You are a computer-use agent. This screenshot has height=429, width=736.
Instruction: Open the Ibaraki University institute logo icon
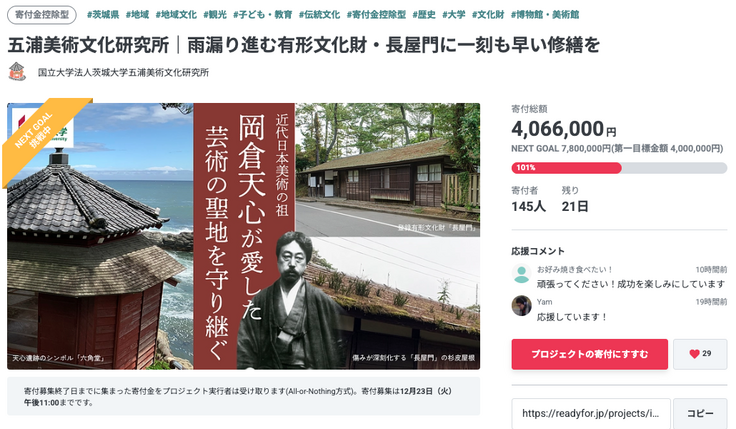click(x=17, y=72)
